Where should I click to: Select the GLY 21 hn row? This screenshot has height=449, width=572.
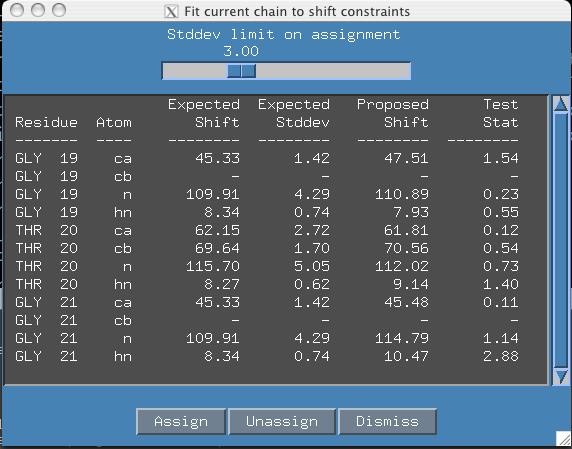[267, 356]
